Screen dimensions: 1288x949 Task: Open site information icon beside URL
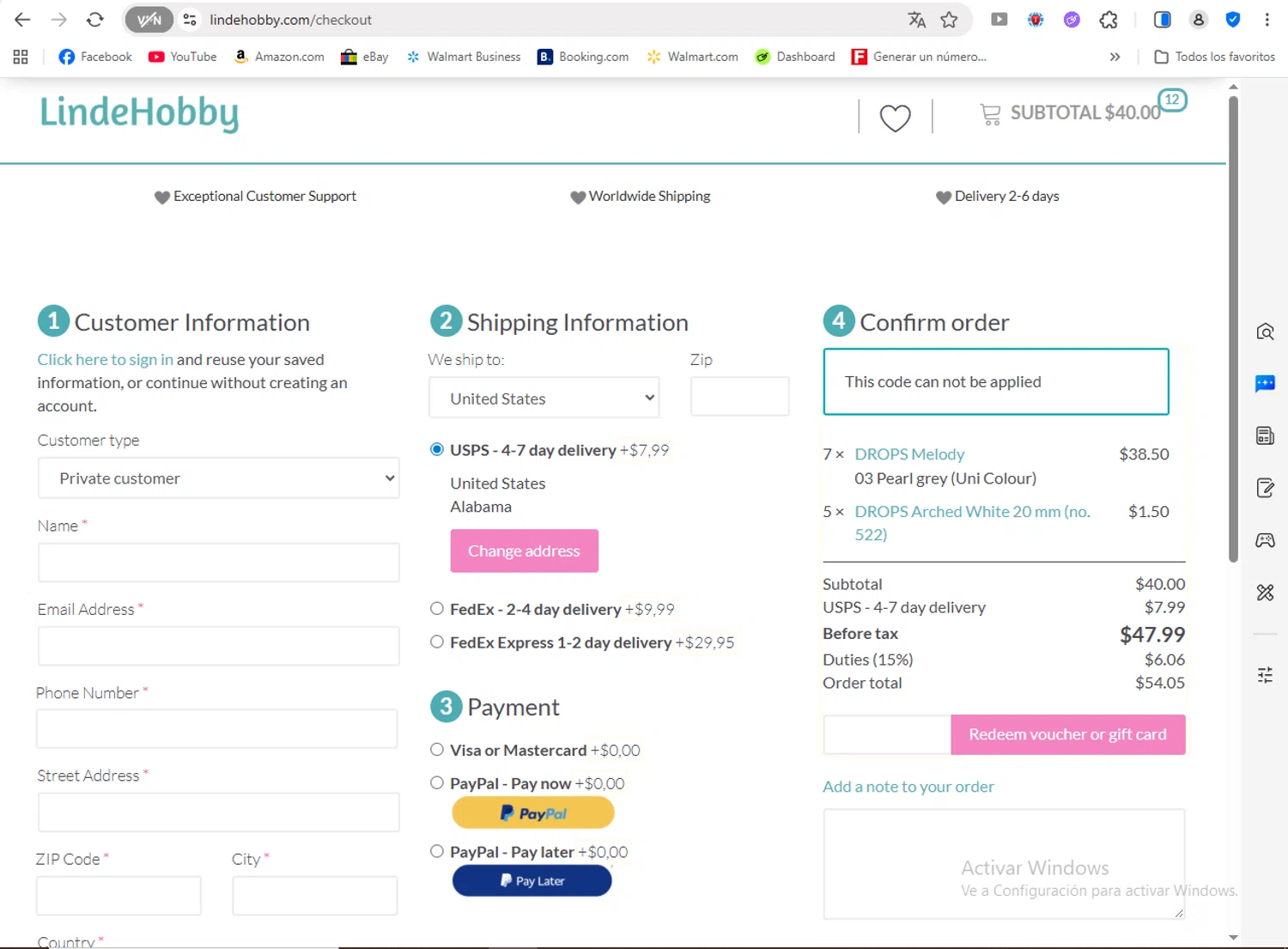[x=190, y=20]
